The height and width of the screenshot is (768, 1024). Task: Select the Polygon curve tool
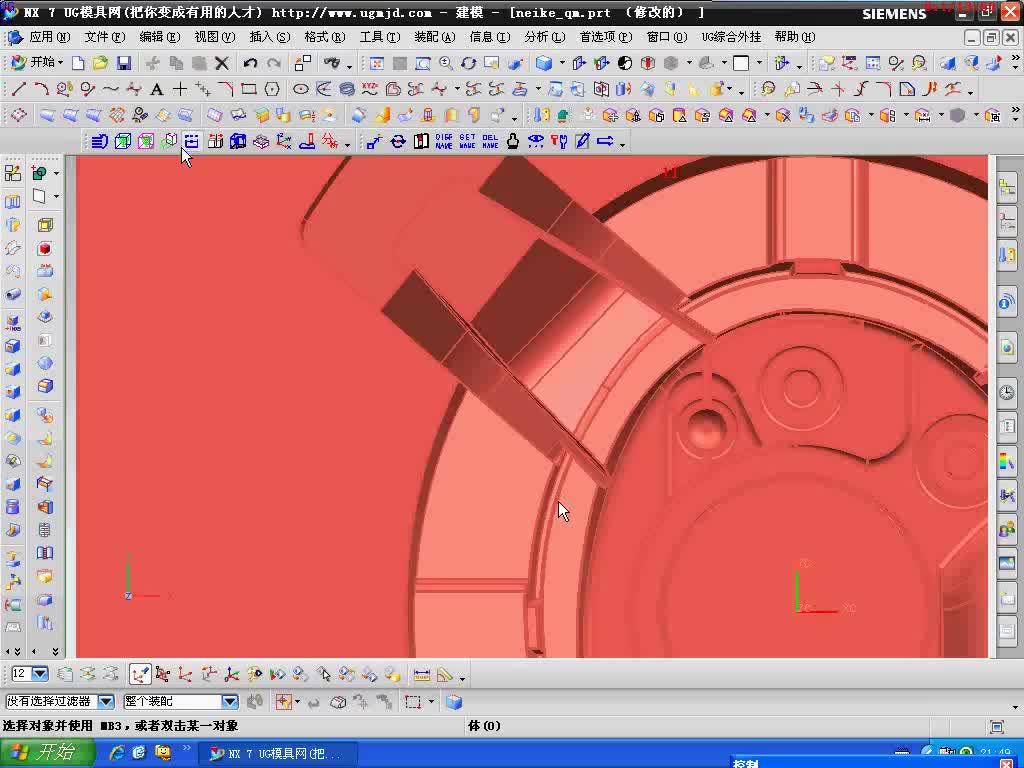tap(272, 89)
